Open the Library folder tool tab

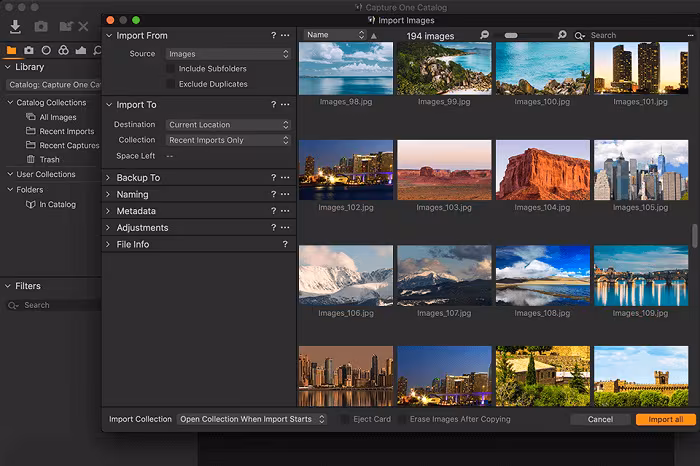pos(11,50)
